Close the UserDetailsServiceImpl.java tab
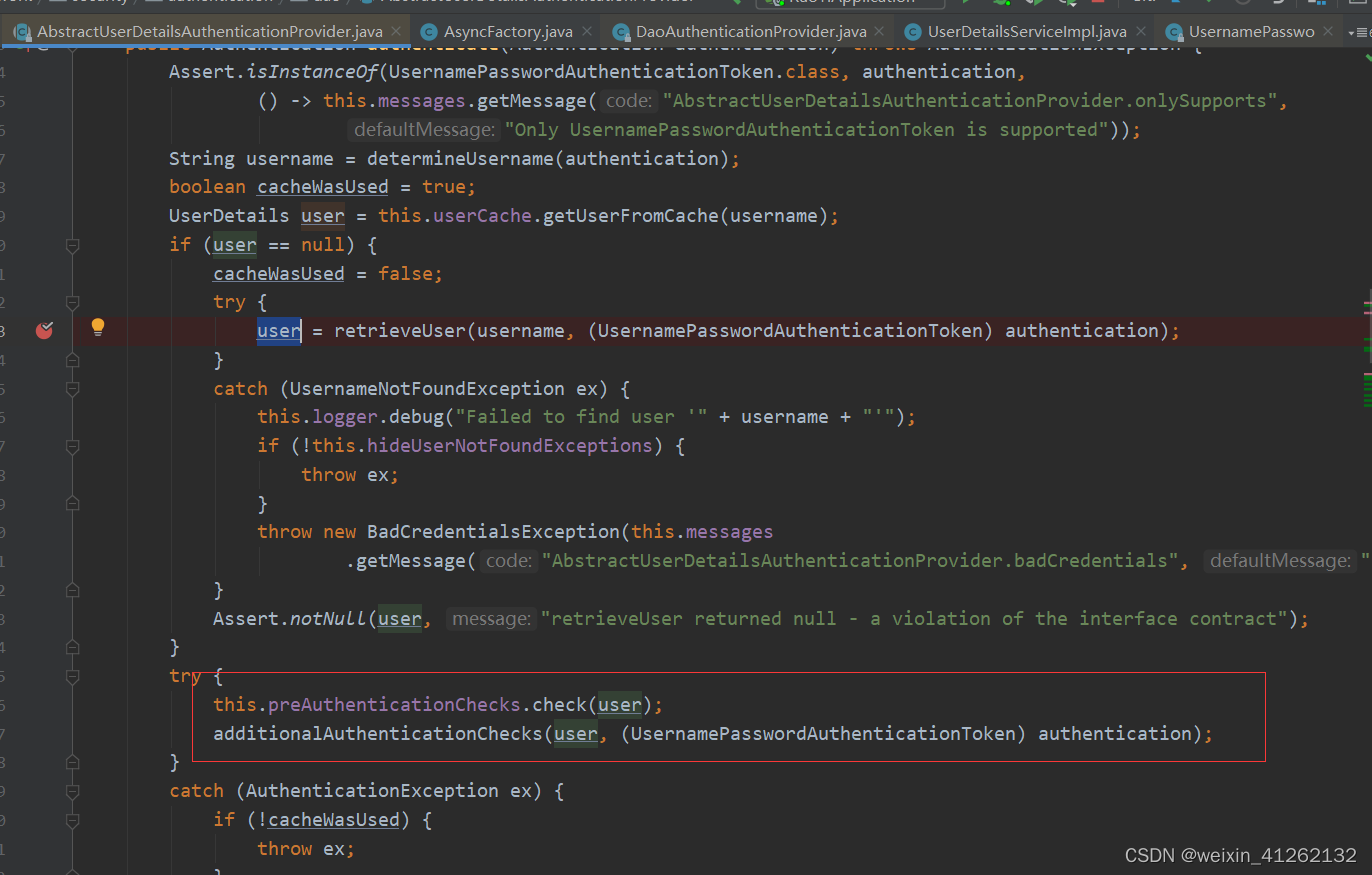 [x=1141, y=32]
